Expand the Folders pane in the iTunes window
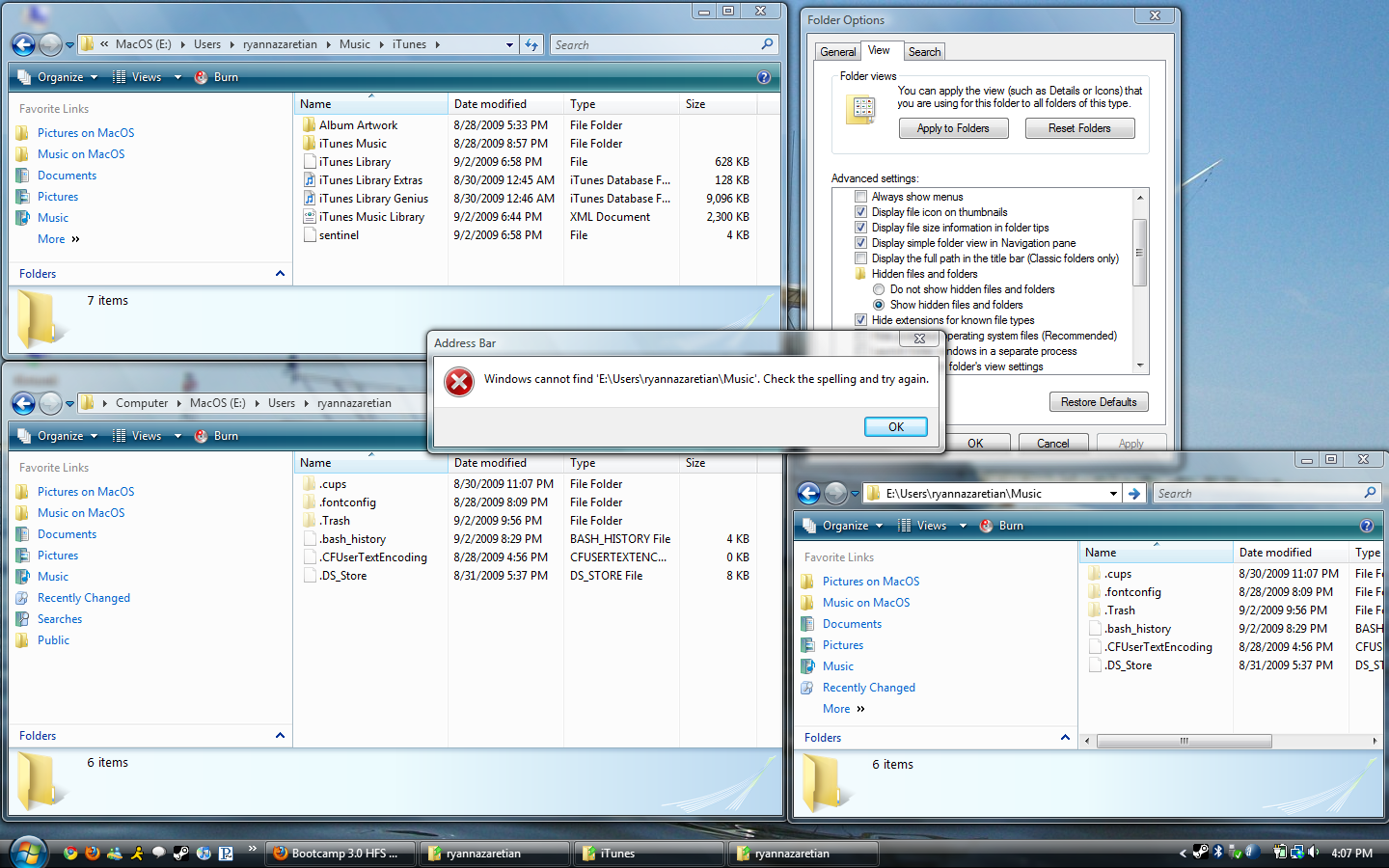The height and width of the screenshot is (868, 1389). [280, 274]
